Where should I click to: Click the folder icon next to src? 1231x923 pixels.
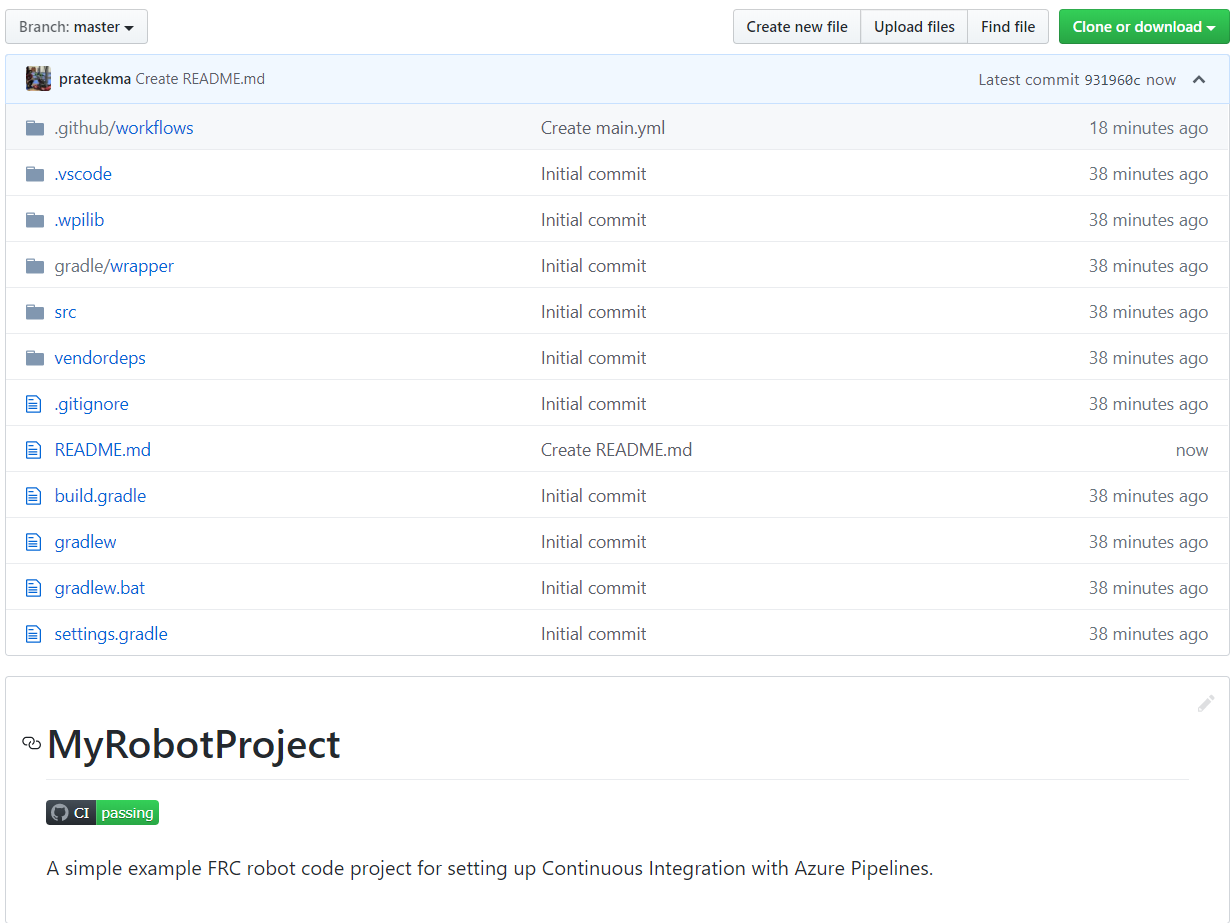35,312
